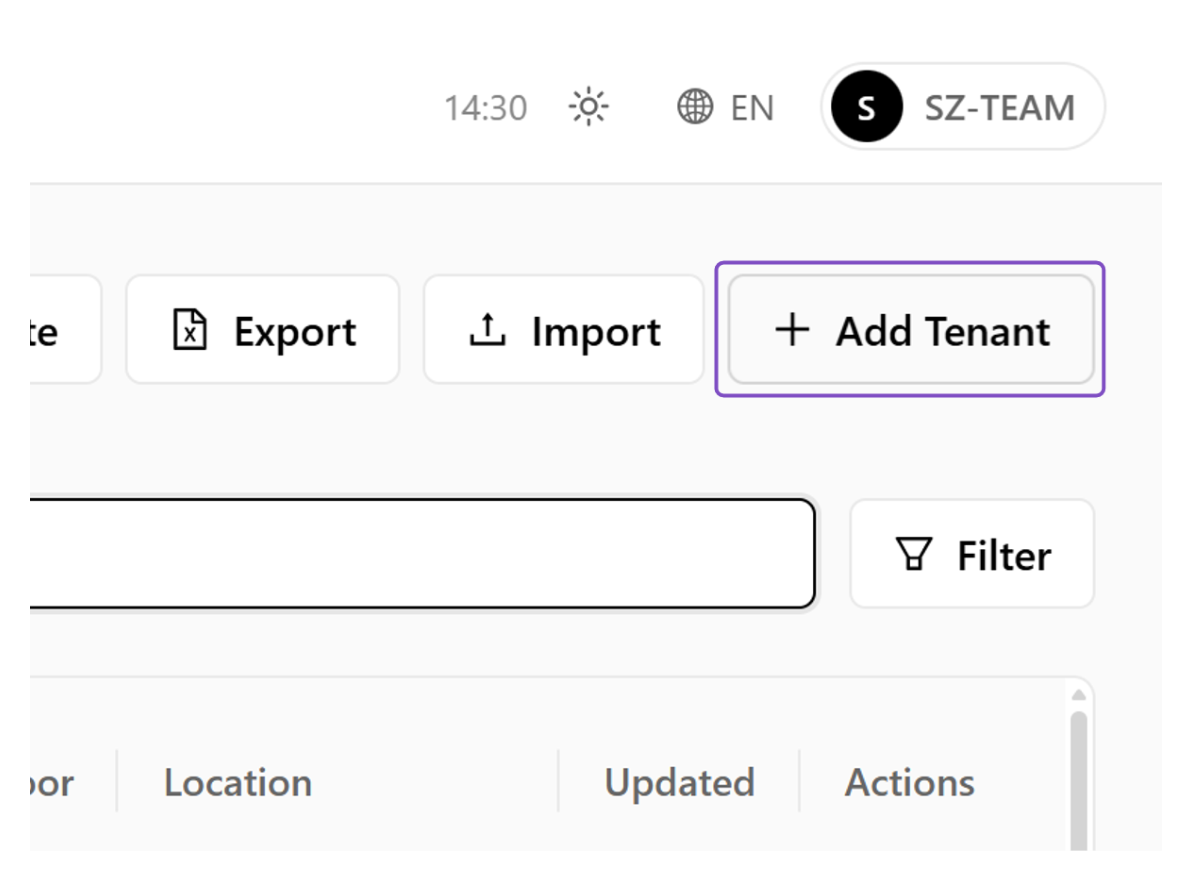Open the Filter options
The width and height of the screenshot is (1192, 881).
[x=972, y=554]
